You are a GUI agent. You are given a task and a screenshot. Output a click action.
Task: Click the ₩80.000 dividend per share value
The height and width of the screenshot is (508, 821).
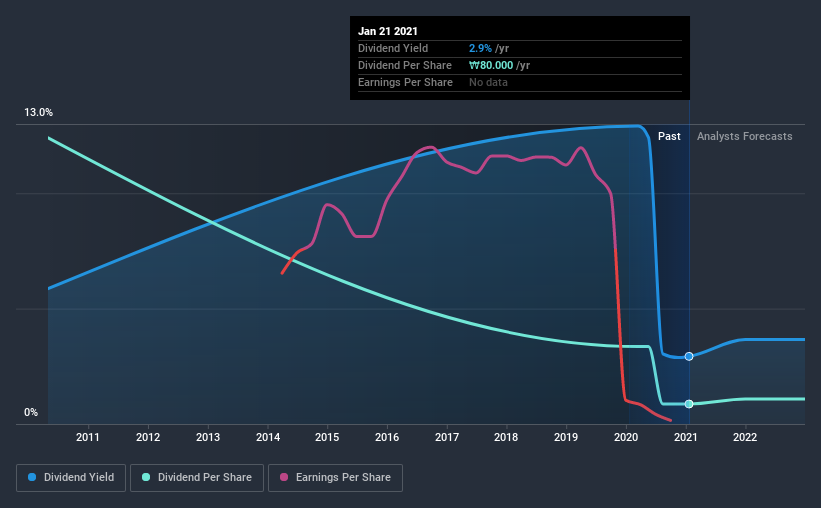pos(491,65)
